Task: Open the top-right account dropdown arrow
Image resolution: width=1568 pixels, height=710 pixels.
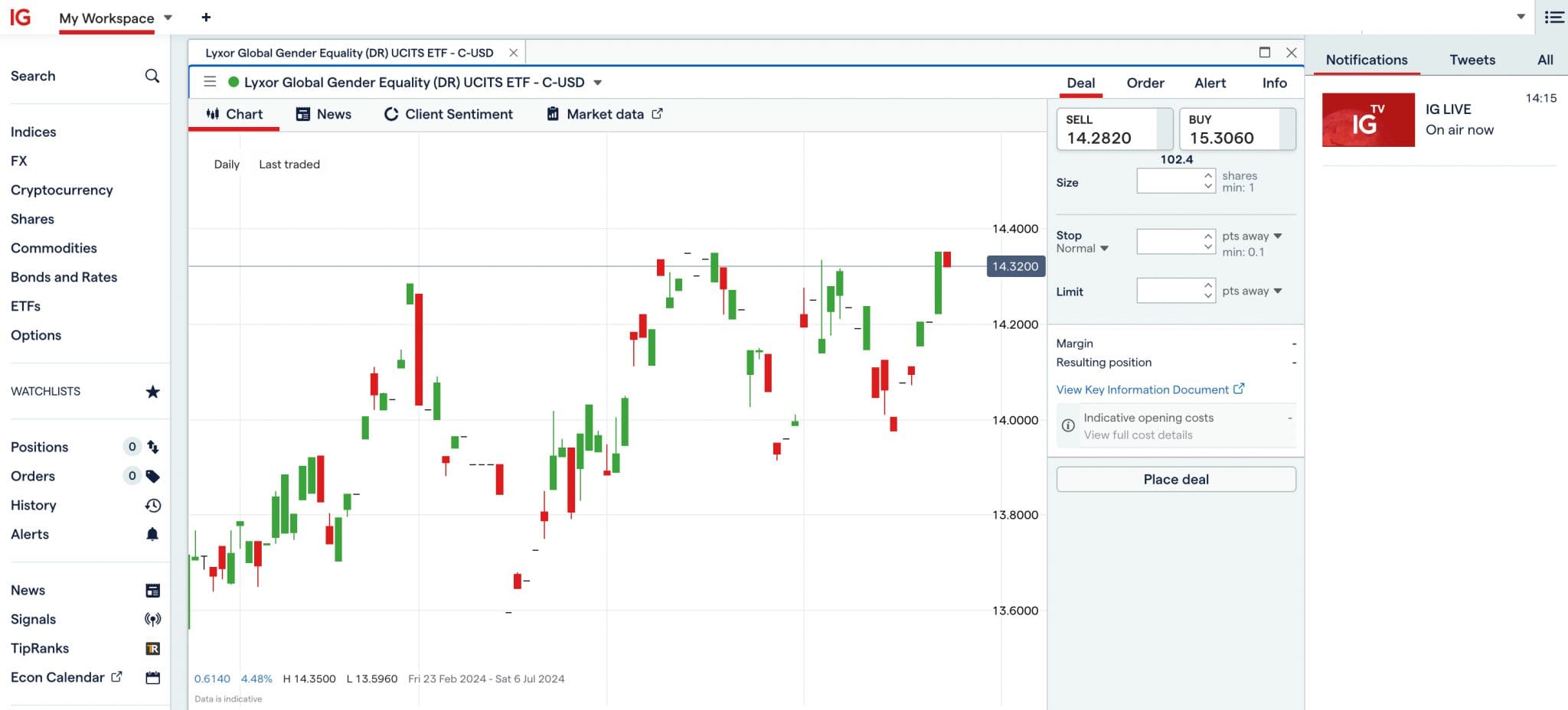Action: coord(1521,17)
